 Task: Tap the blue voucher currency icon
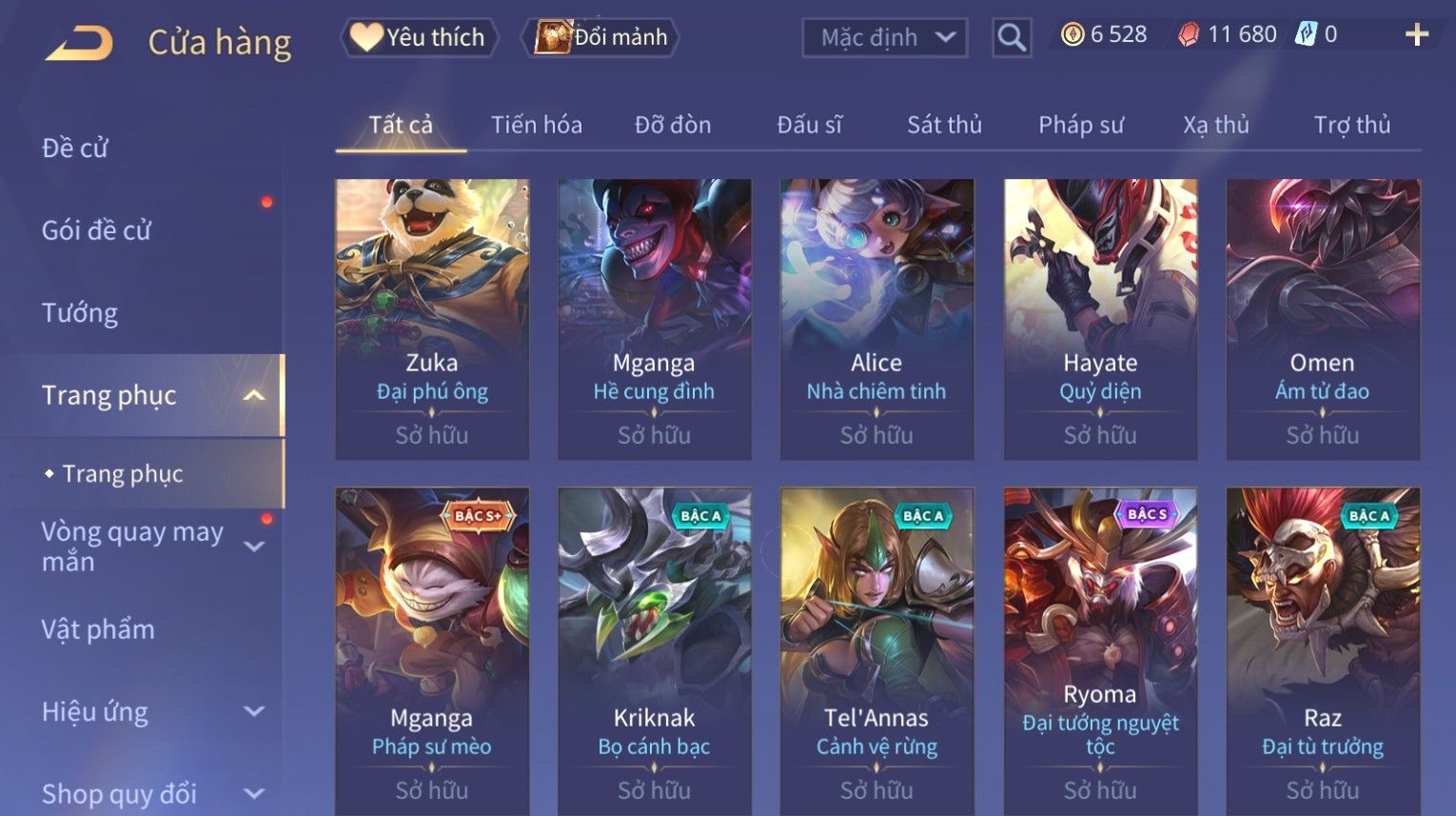pos(1306,34)
